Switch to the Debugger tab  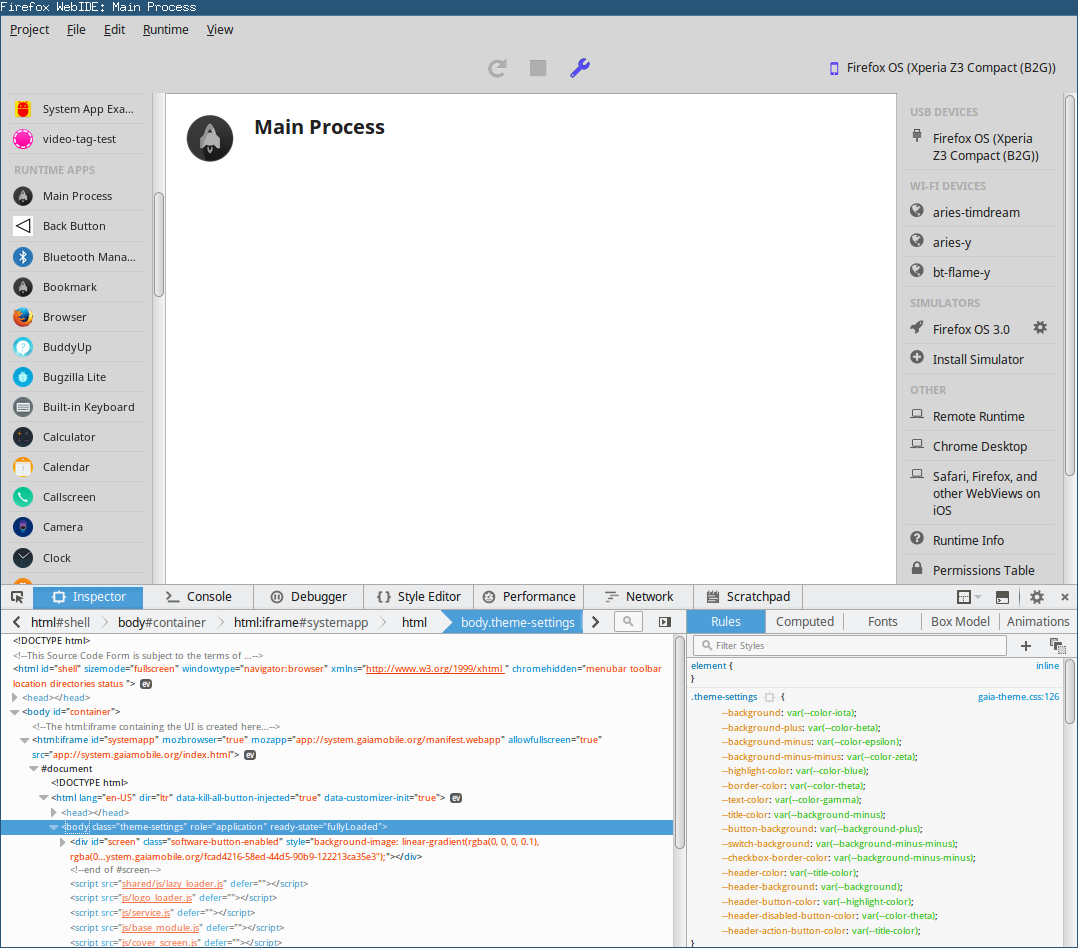(x=308, y=597)
